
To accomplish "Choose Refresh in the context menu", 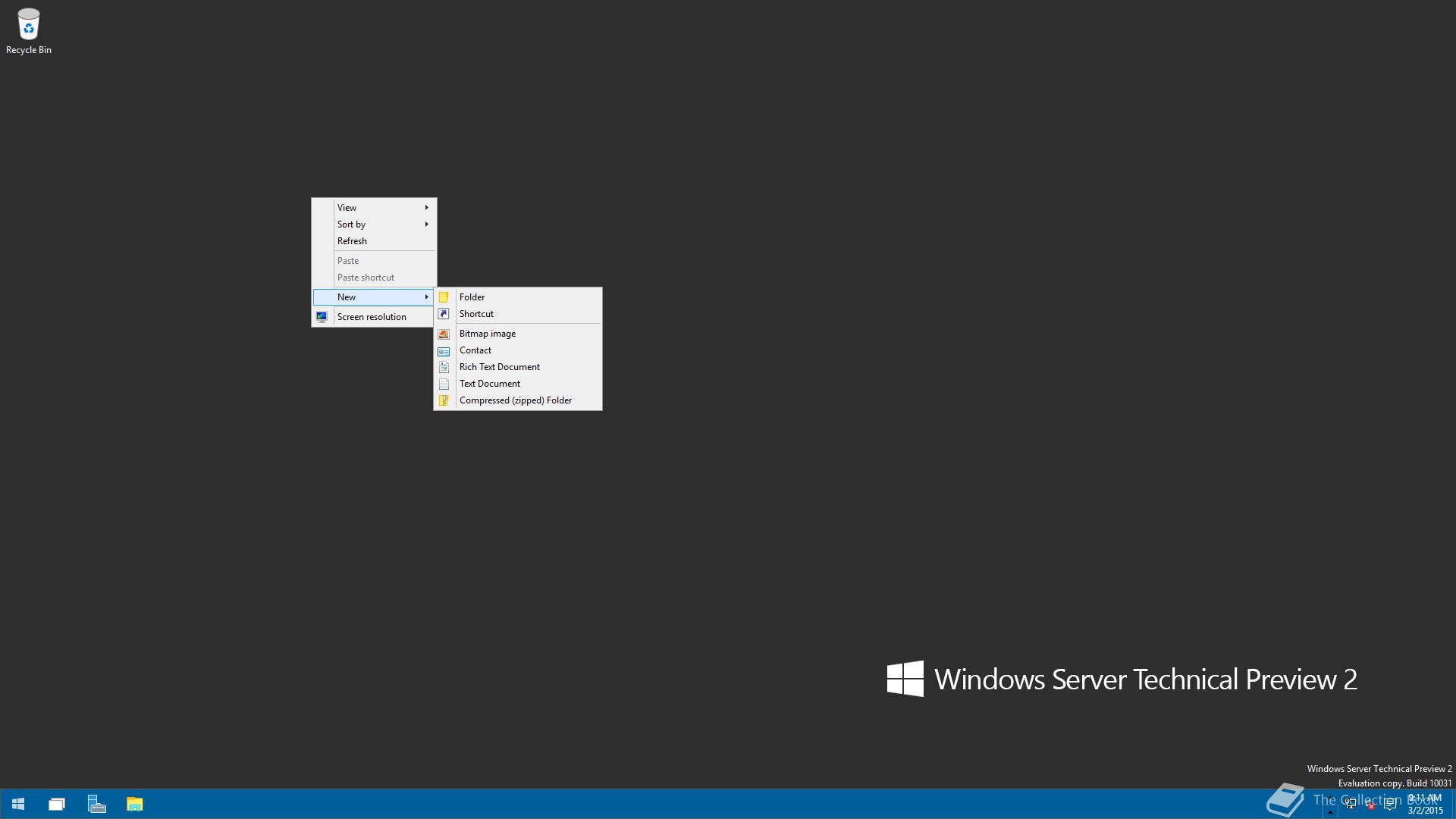I will (x=375, y=241).
